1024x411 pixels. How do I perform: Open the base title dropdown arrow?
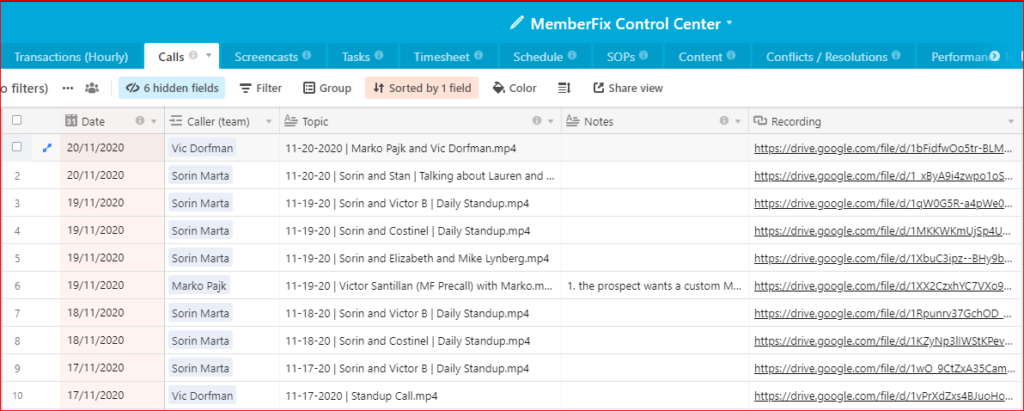(x=729, y=22)
